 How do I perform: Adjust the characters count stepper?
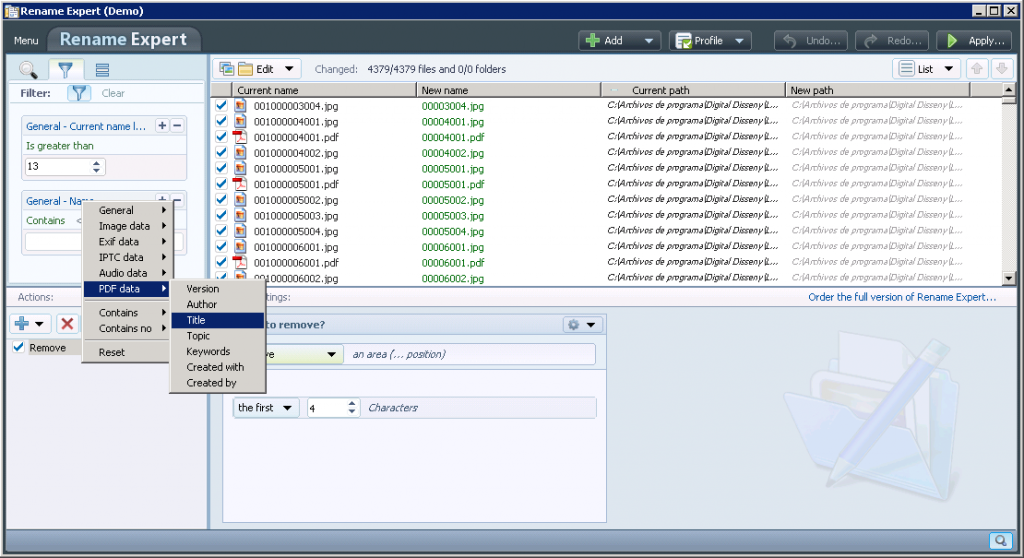pyautogui.click(x=352, y=408)
